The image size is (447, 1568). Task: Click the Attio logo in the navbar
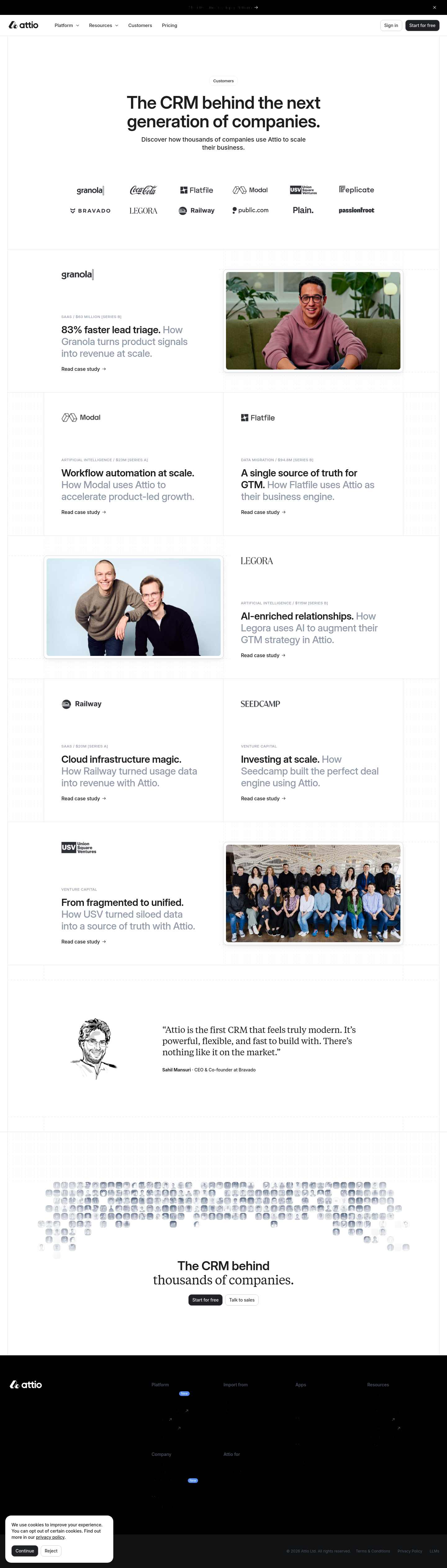click(24, 25)
